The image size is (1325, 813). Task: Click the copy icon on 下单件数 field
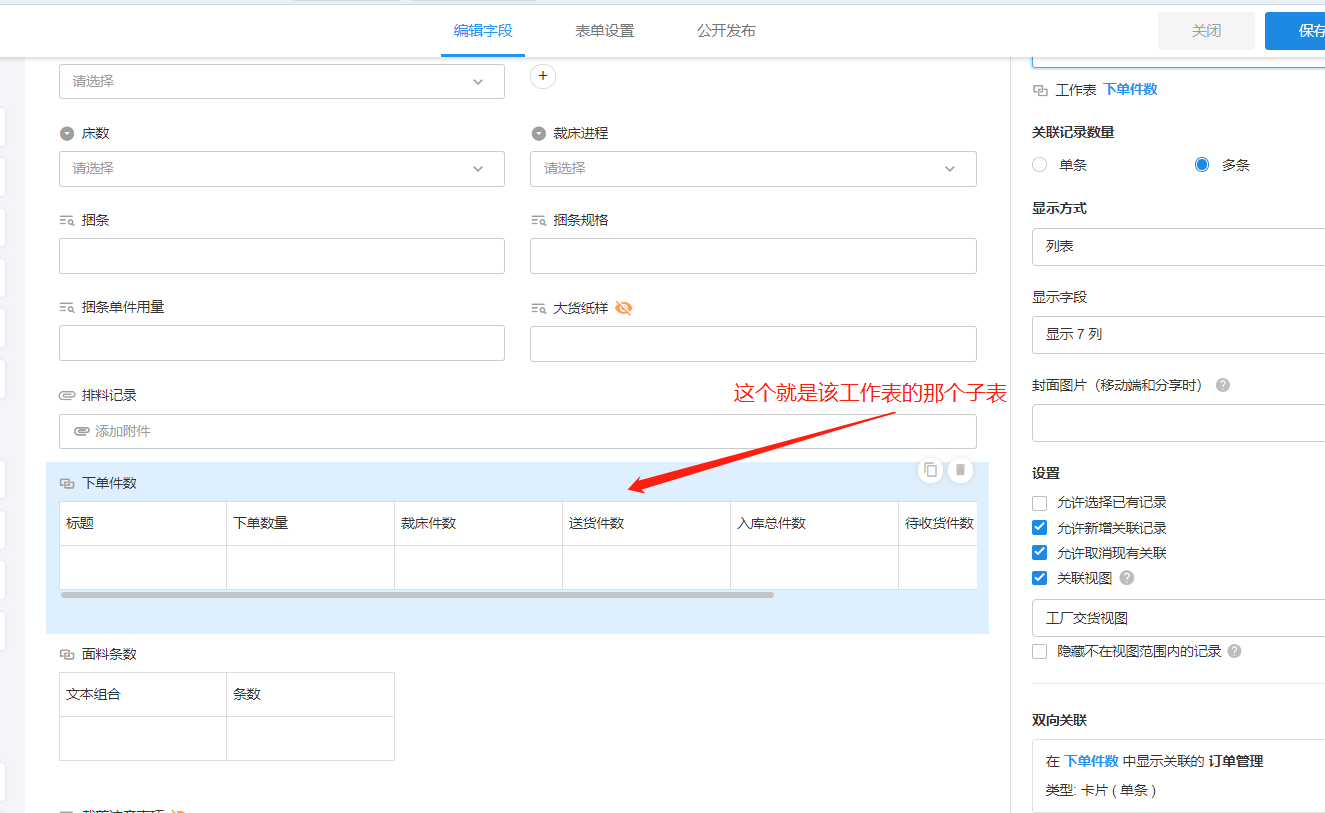coord(931,470)
